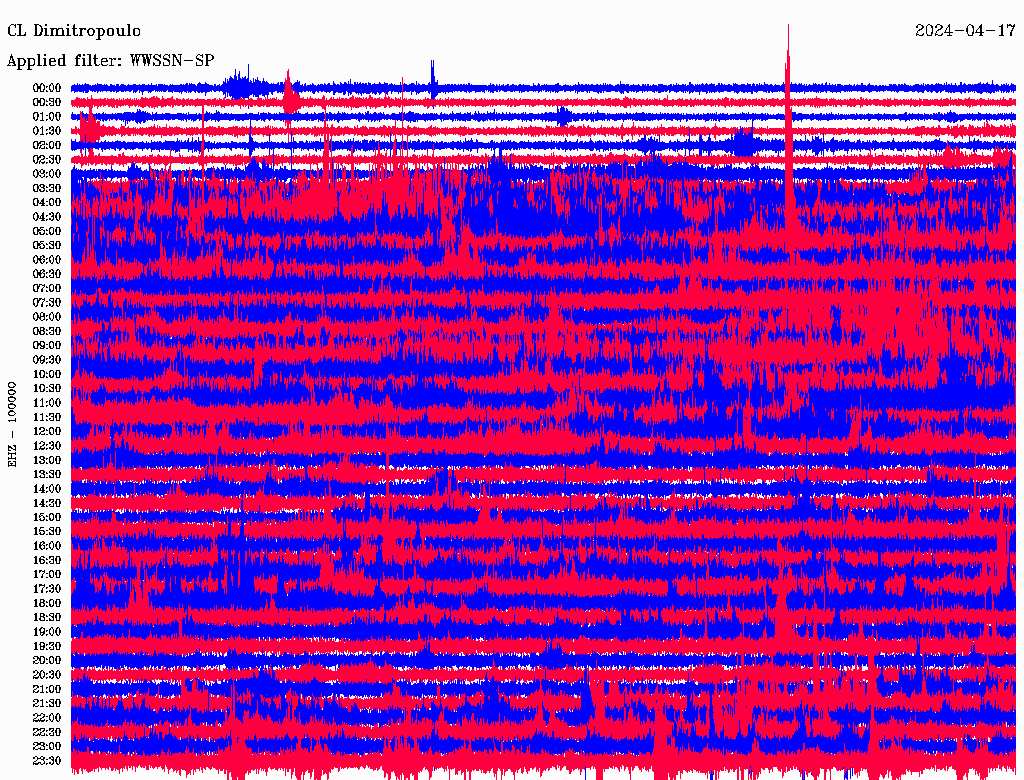Select the 15:30 time label
This screenshot has width=1024, height=780.
[x=47, y=531]
